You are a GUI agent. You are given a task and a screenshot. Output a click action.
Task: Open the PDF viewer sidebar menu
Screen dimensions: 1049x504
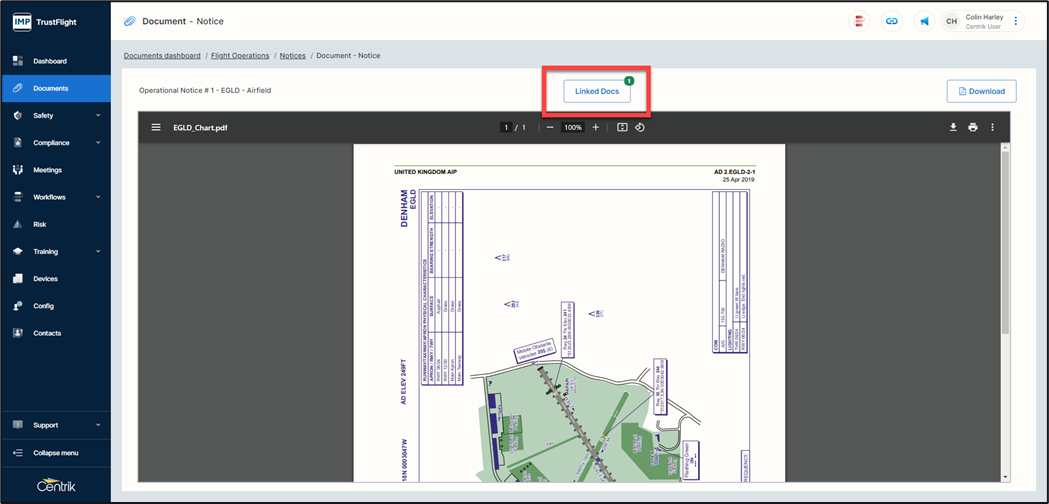[156, 128]
